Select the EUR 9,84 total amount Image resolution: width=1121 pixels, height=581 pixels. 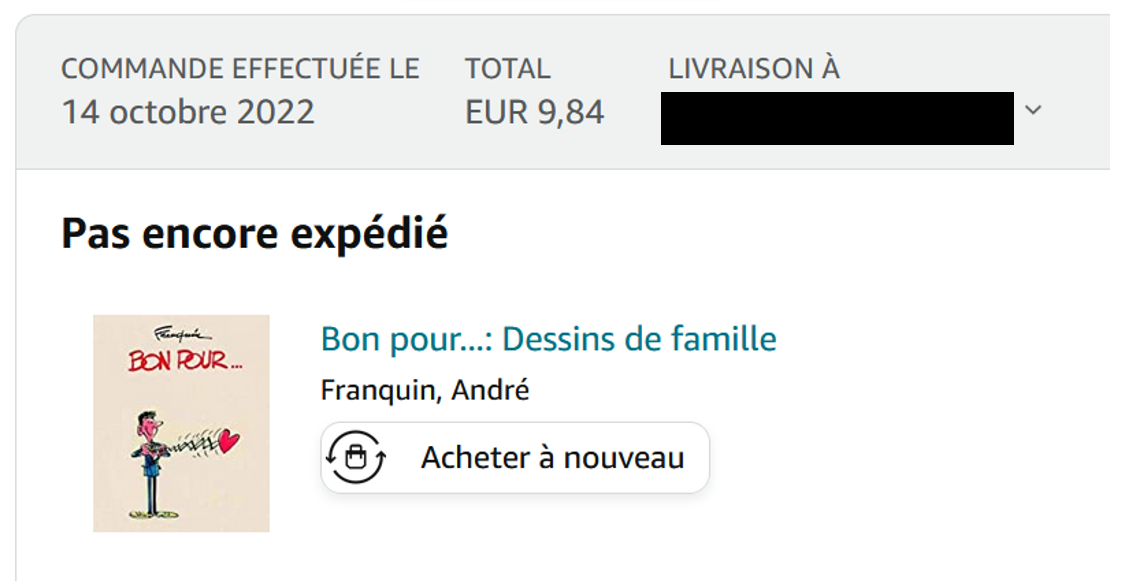pyautogui.click(x=535, y=112)
